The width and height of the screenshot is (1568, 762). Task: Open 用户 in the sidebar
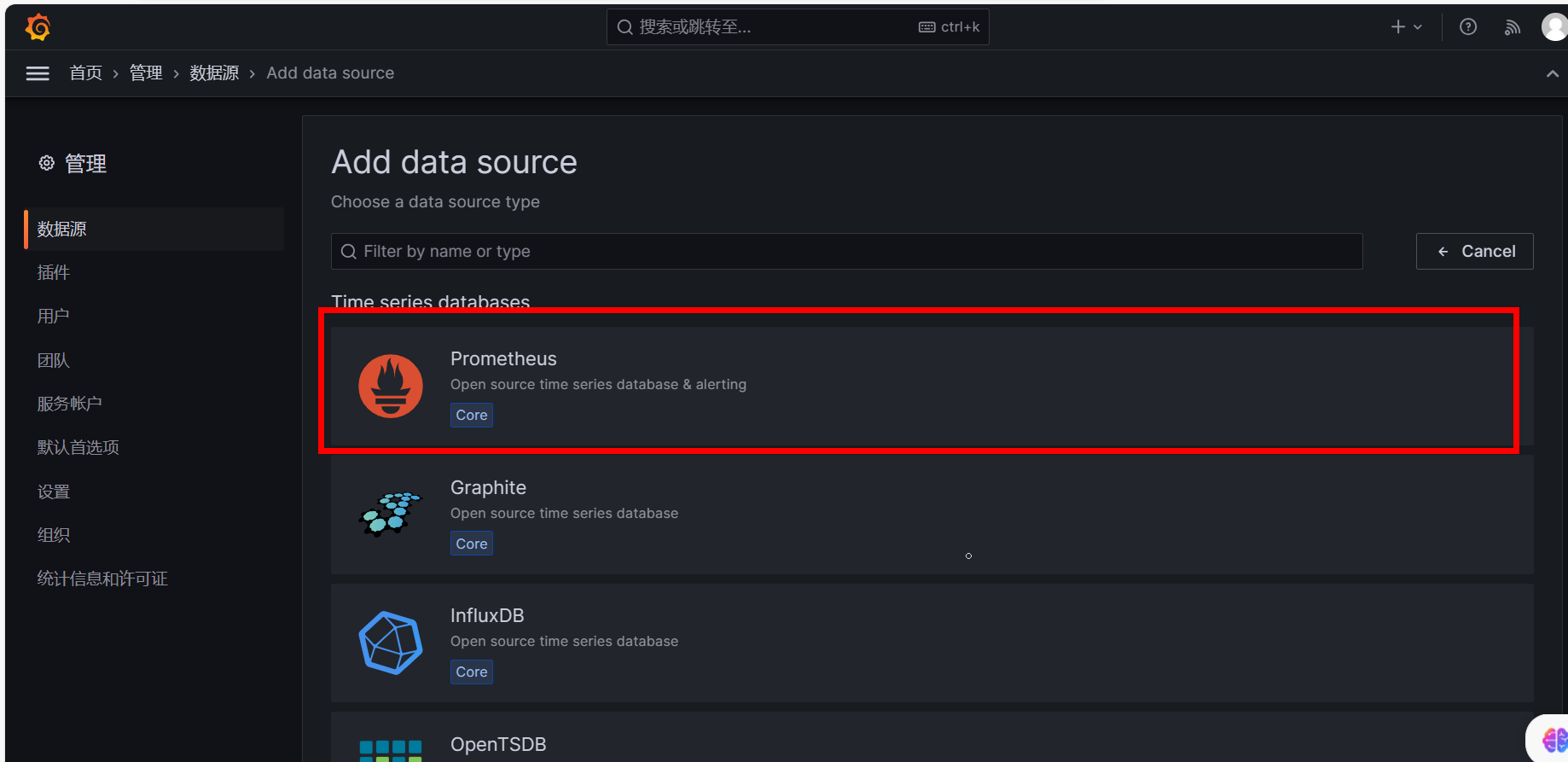(x=53, y=316)
